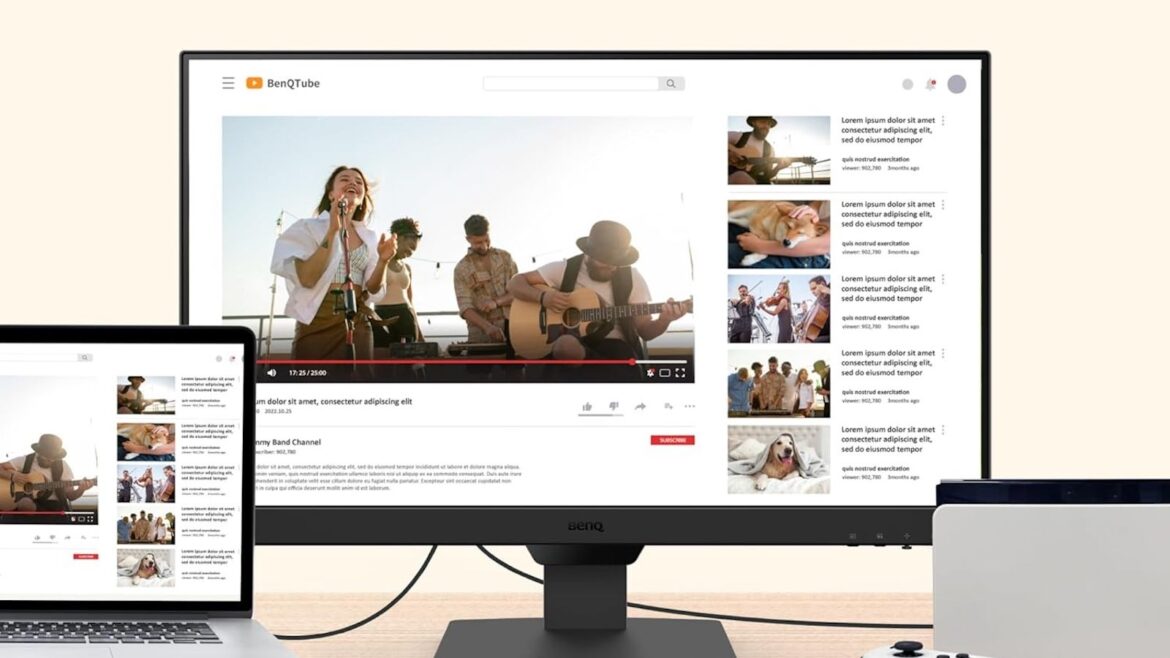Image resolution: width=1170 pixels, height=658 pixels.
Task: Click the title beside the violin thumbnail on monitor
Action: [x=888, y=289]
